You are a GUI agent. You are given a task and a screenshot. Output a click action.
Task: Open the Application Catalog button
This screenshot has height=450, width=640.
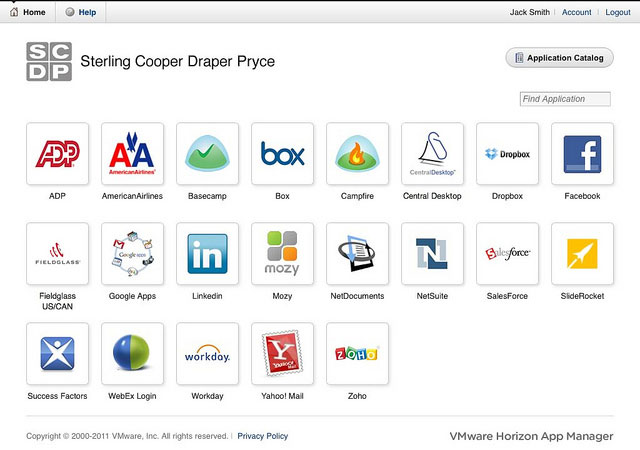560,58
